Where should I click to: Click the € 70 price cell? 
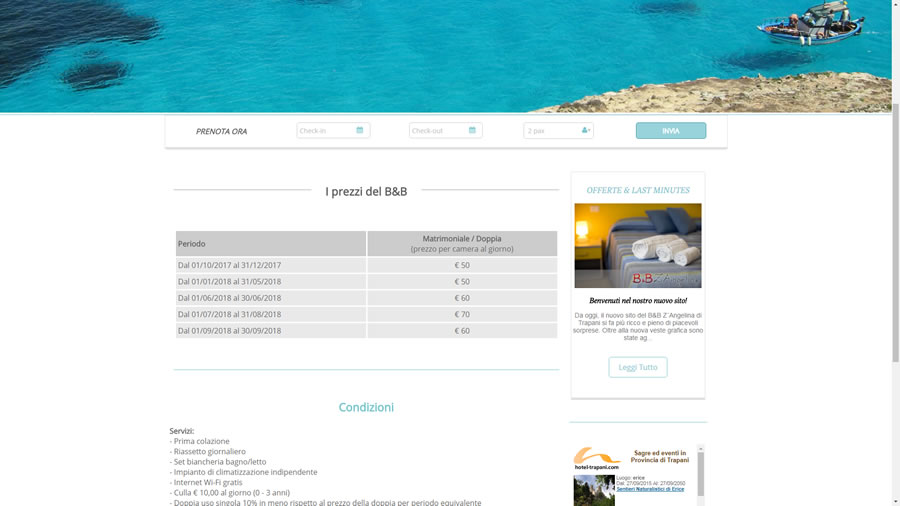pos(462,314)
